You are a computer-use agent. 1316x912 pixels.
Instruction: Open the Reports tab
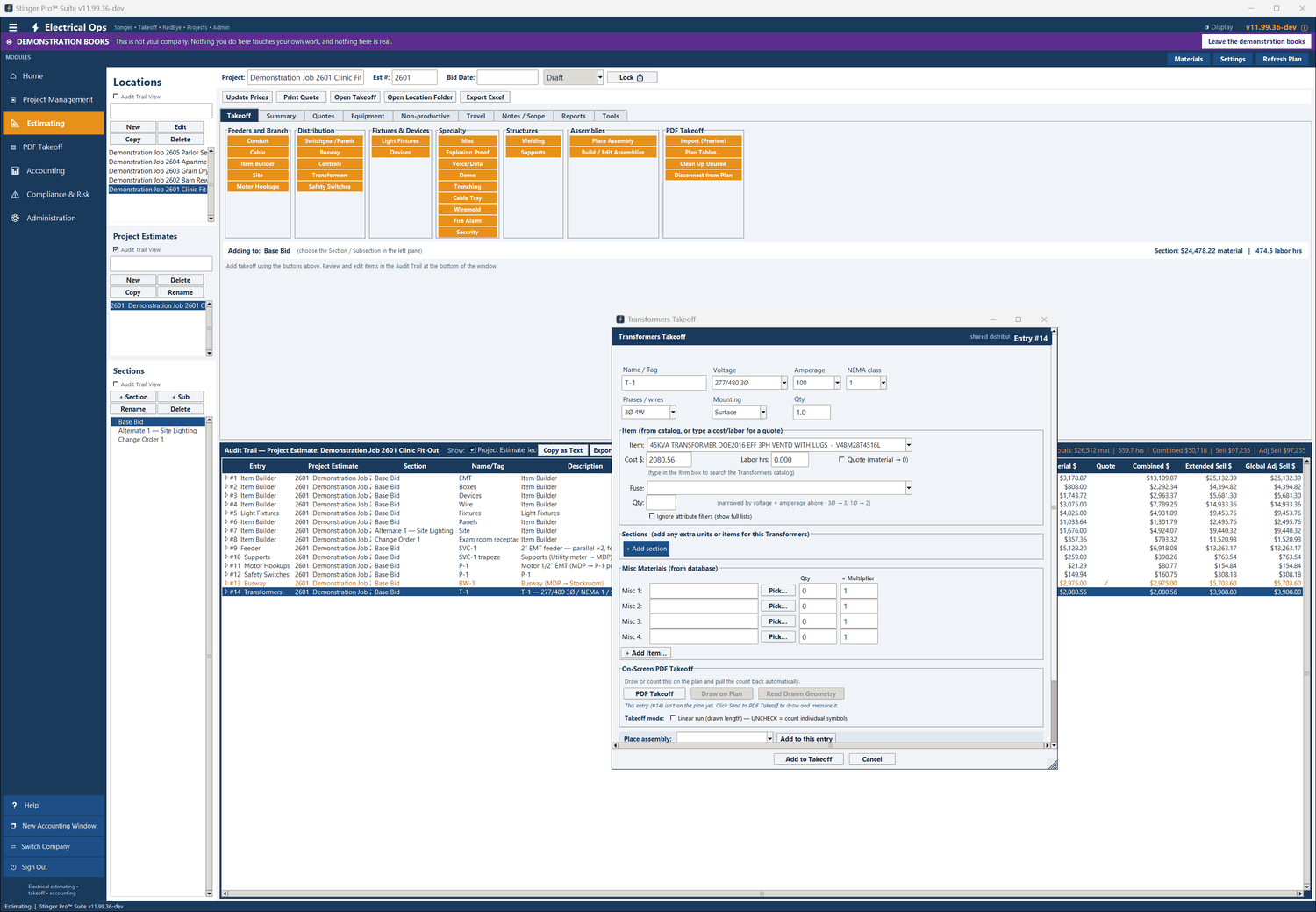coord(574,116)
